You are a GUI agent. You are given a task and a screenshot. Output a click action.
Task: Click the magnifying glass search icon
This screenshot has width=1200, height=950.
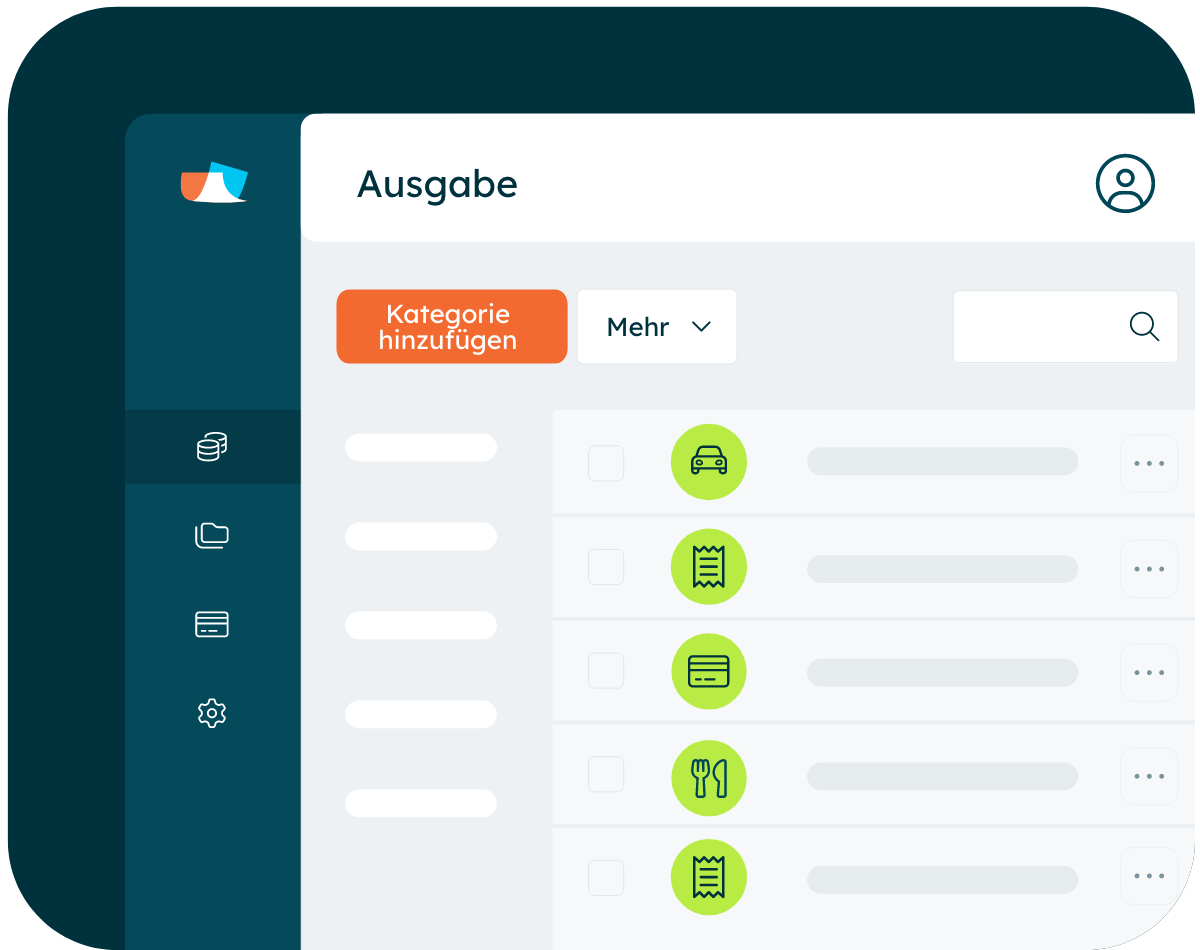coord(1144,326)
